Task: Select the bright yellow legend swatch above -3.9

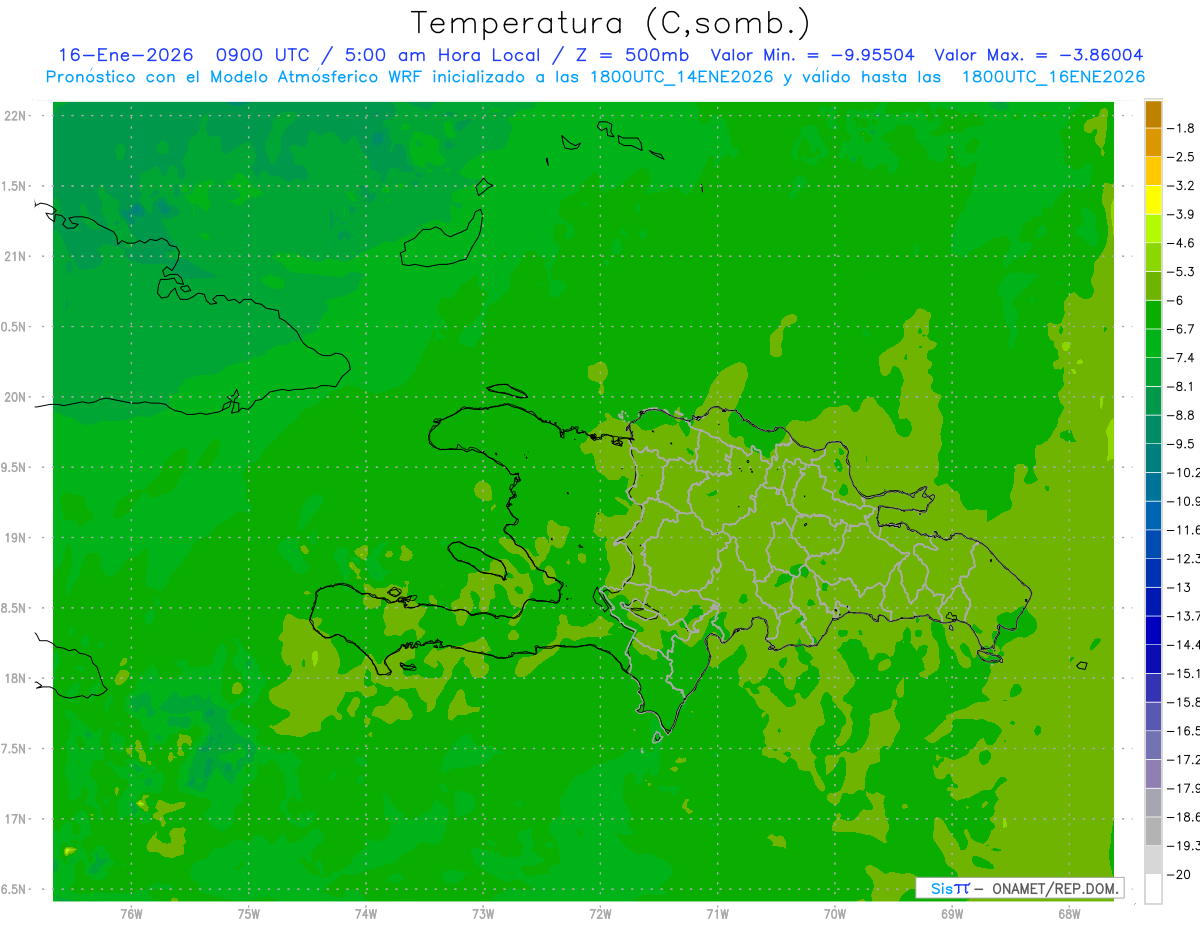Action: [x=1153, y=200]
